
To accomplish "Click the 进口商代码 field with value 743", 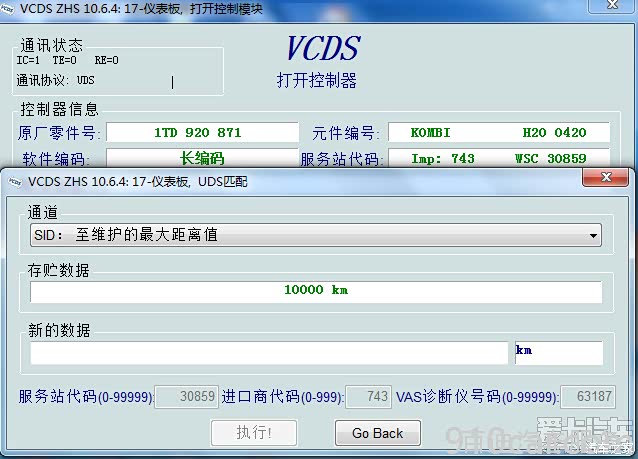I will point(368,396).
